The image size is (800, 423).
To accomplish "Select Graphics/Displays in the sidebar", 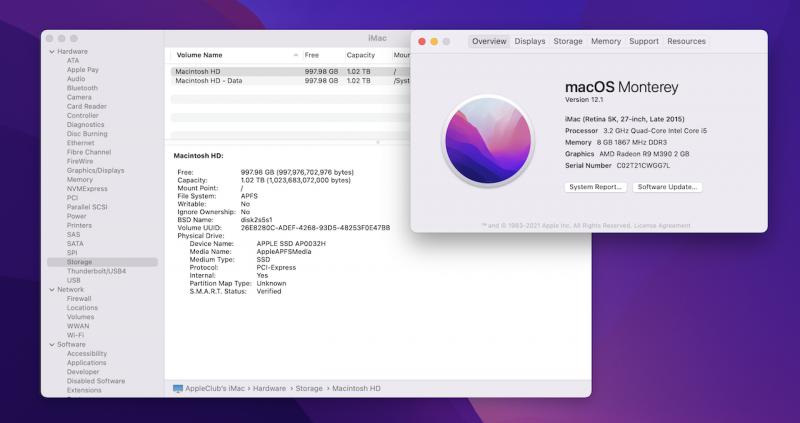I will point(95,170).
